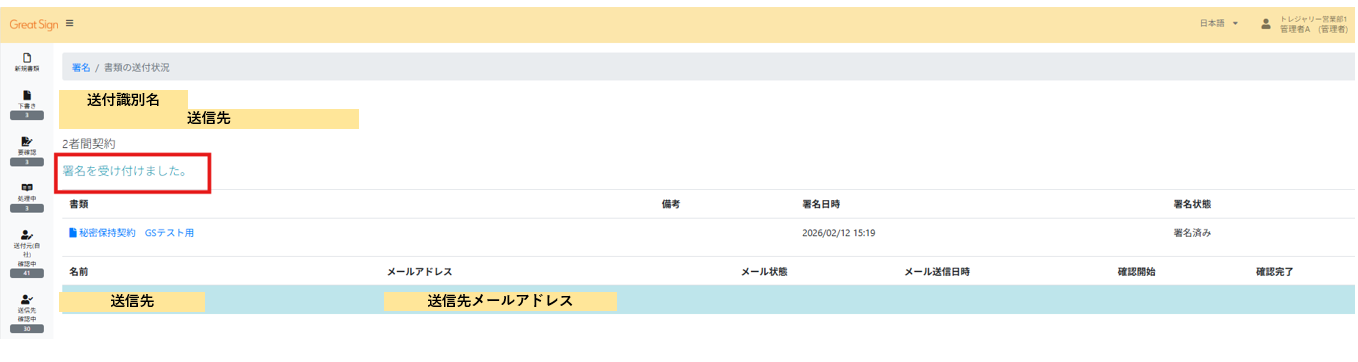Click 署名を受け付けました。 message

click(x=124, y=171)
